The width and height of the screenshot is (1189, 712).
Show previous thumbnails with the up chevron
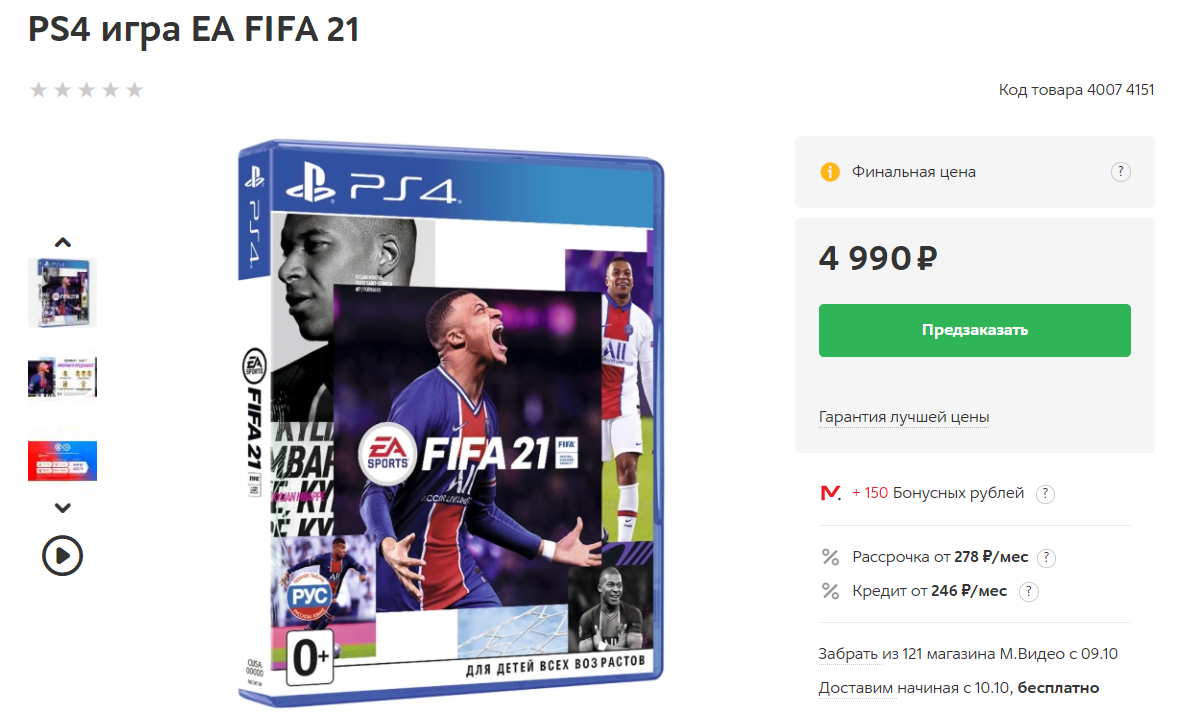pyautogui.click(x=63, y=243)
